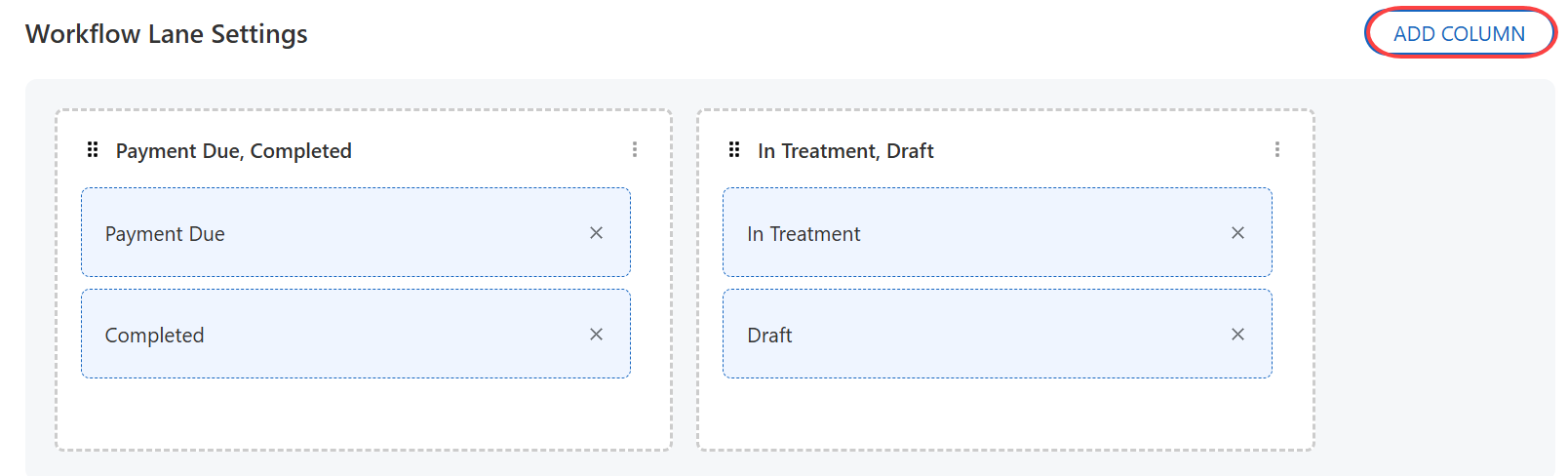Click the ADD COLUMN button
Image resolution: width=1568 pixels, height=476 pixels.
point(1459,33)
